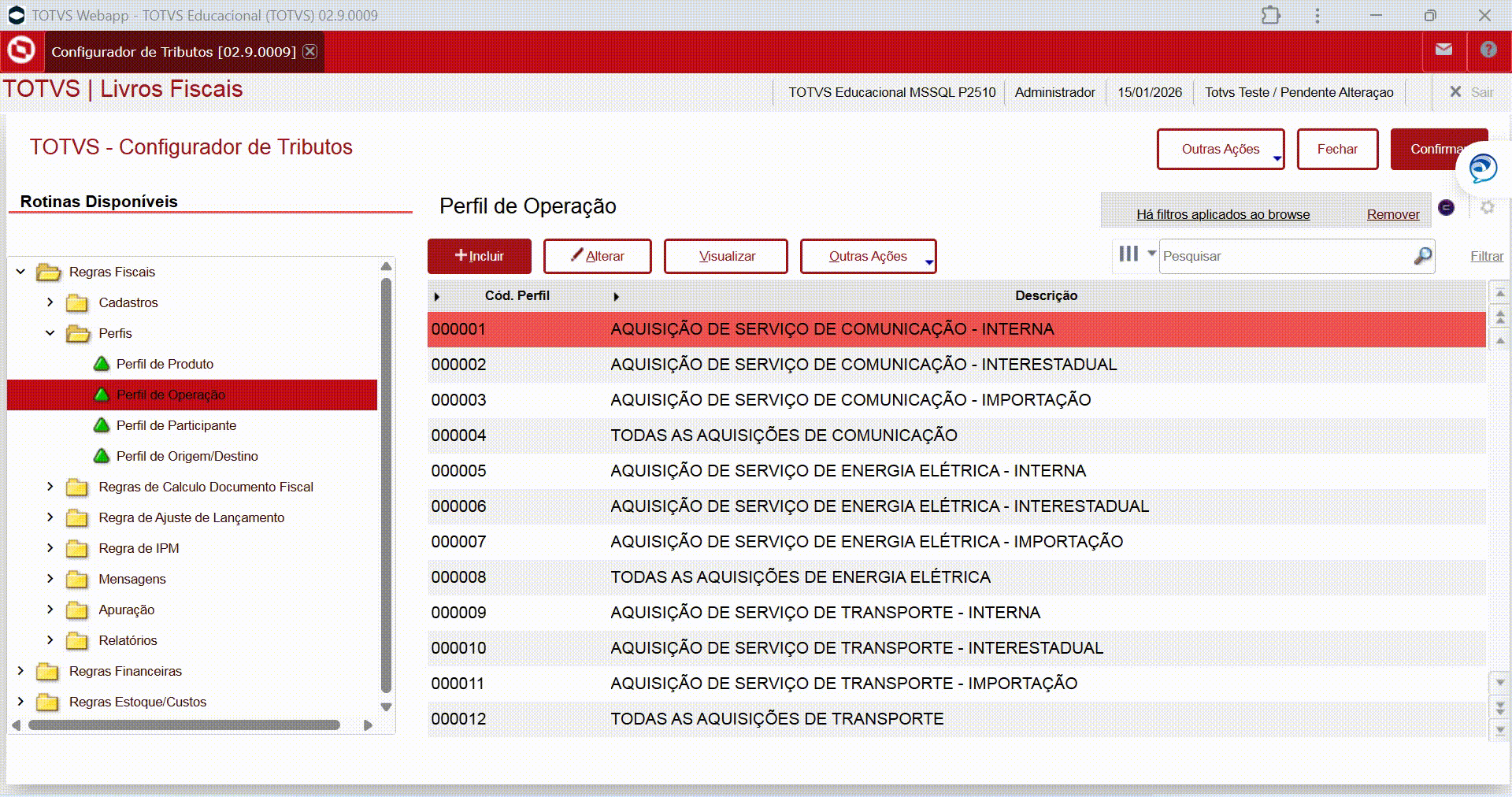Open Outras Ações dropdown beside Visualizar
The width and height of the screenshot is (1512, 797).
coord(868,257)
